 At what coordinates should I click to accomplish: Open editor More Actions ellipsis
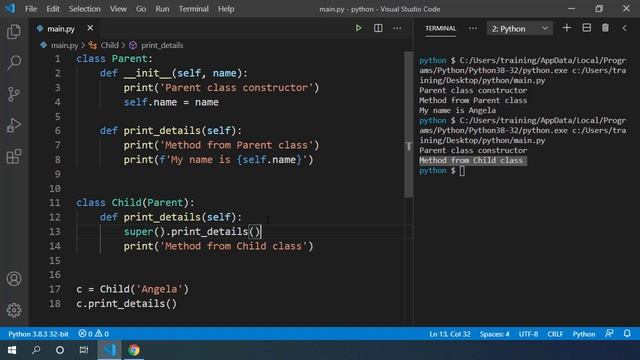coord(397,28)
